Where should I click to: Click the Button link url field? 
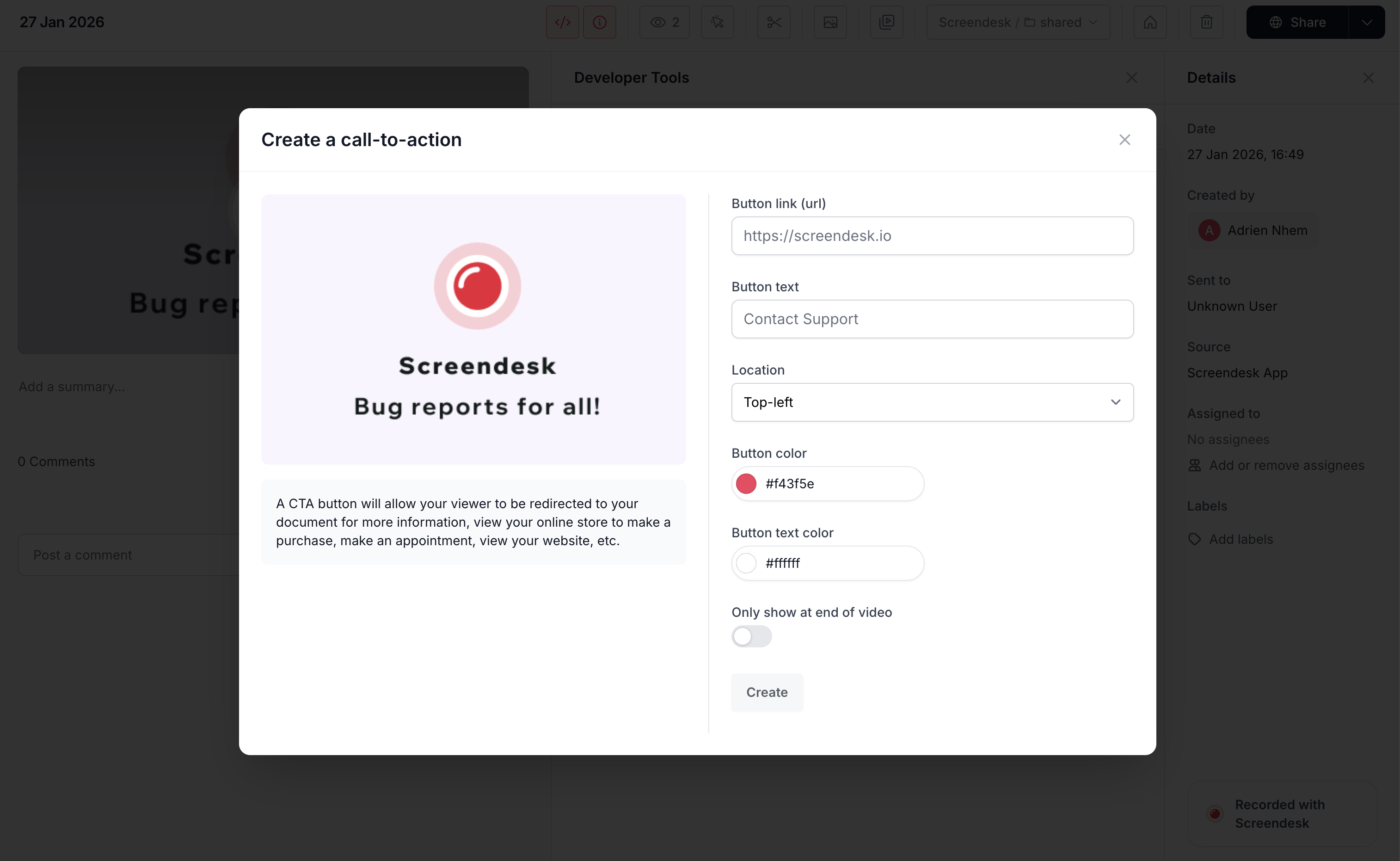click(932, 236)
